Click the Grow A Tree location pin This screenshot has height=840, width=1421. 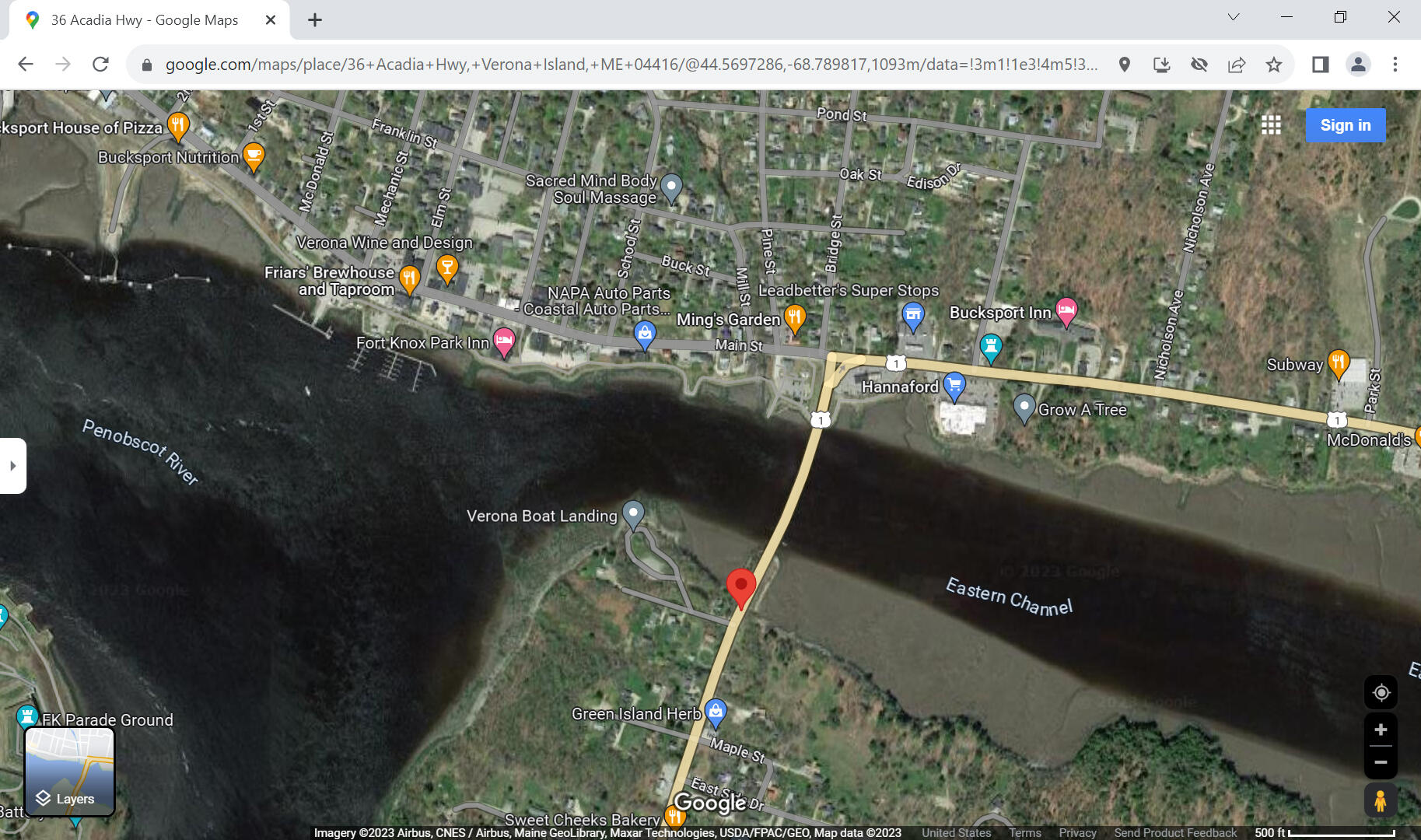click(1024, 408)
